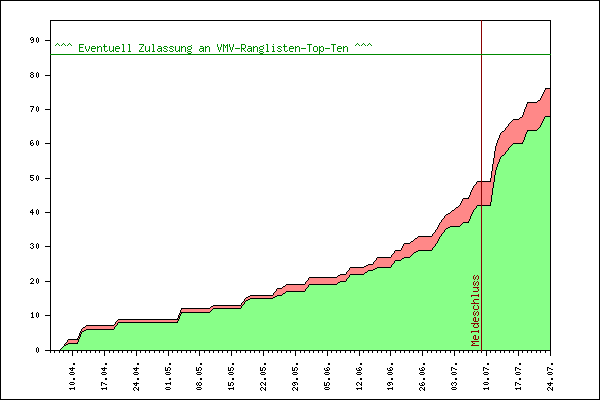Click the 40 y-axis label
The height and width of the screenshot is (400, 600).
[x=34, y=212]
